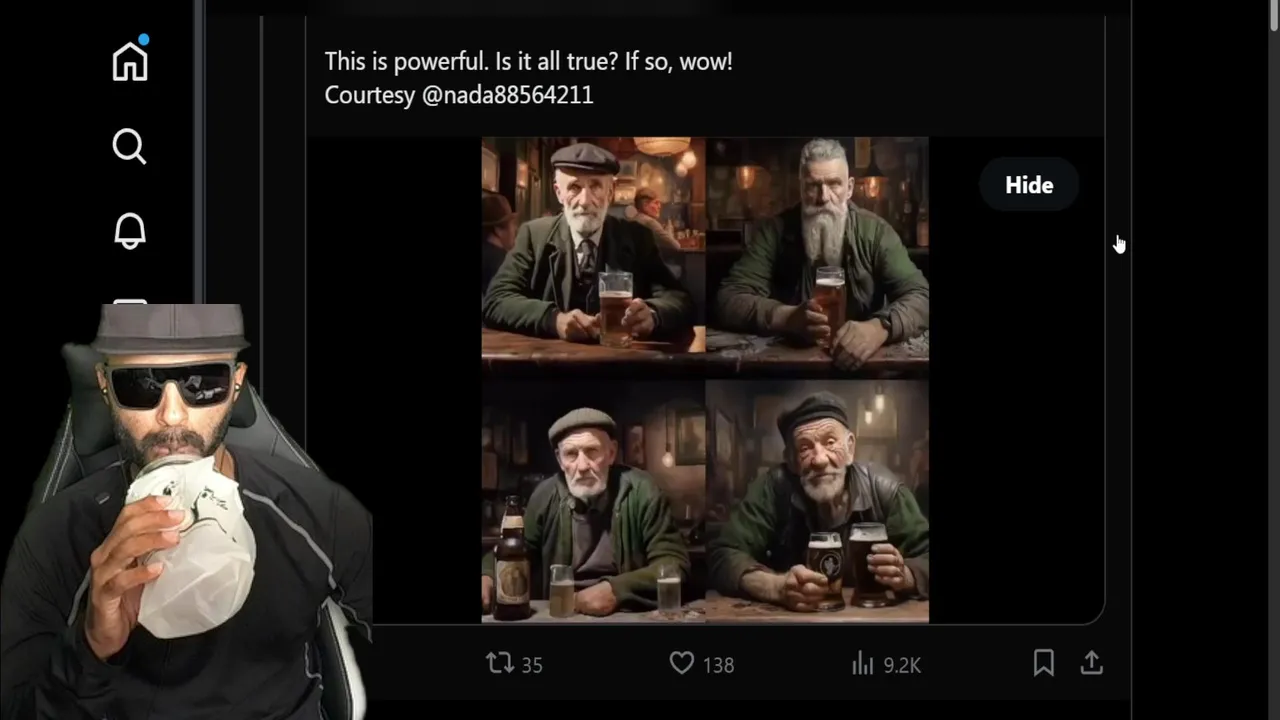Open the Notifications bell icon
This screenshot has height=720, width=1280.
tap(129, 231)
